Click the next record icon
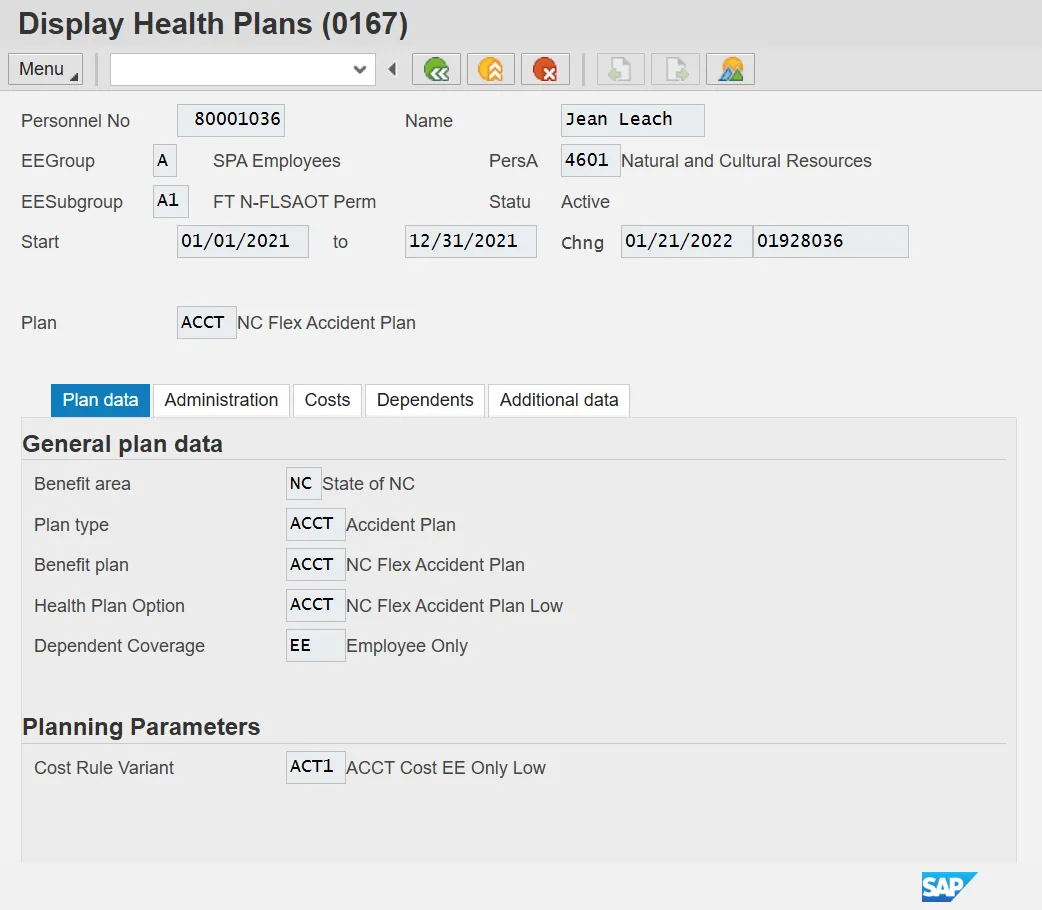Viewport: 1042px width, 910px height. pos(675,69)
